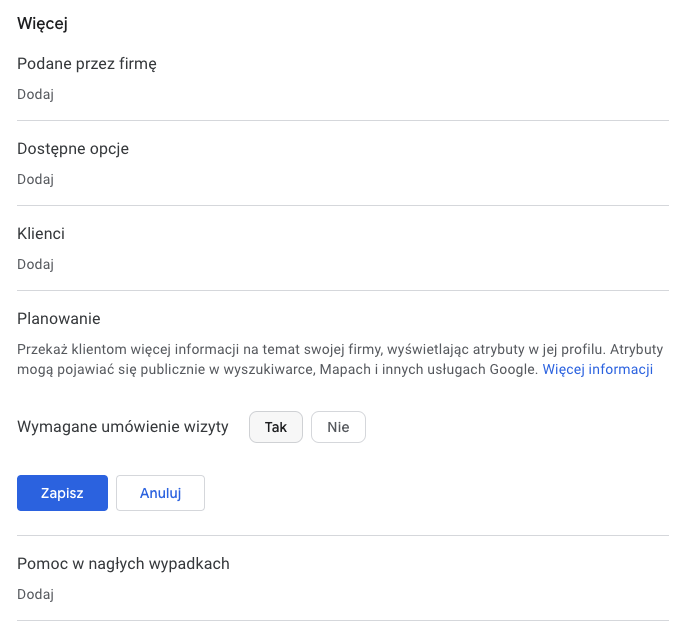Open the Więcej informacji link

[x=597, y=369]
